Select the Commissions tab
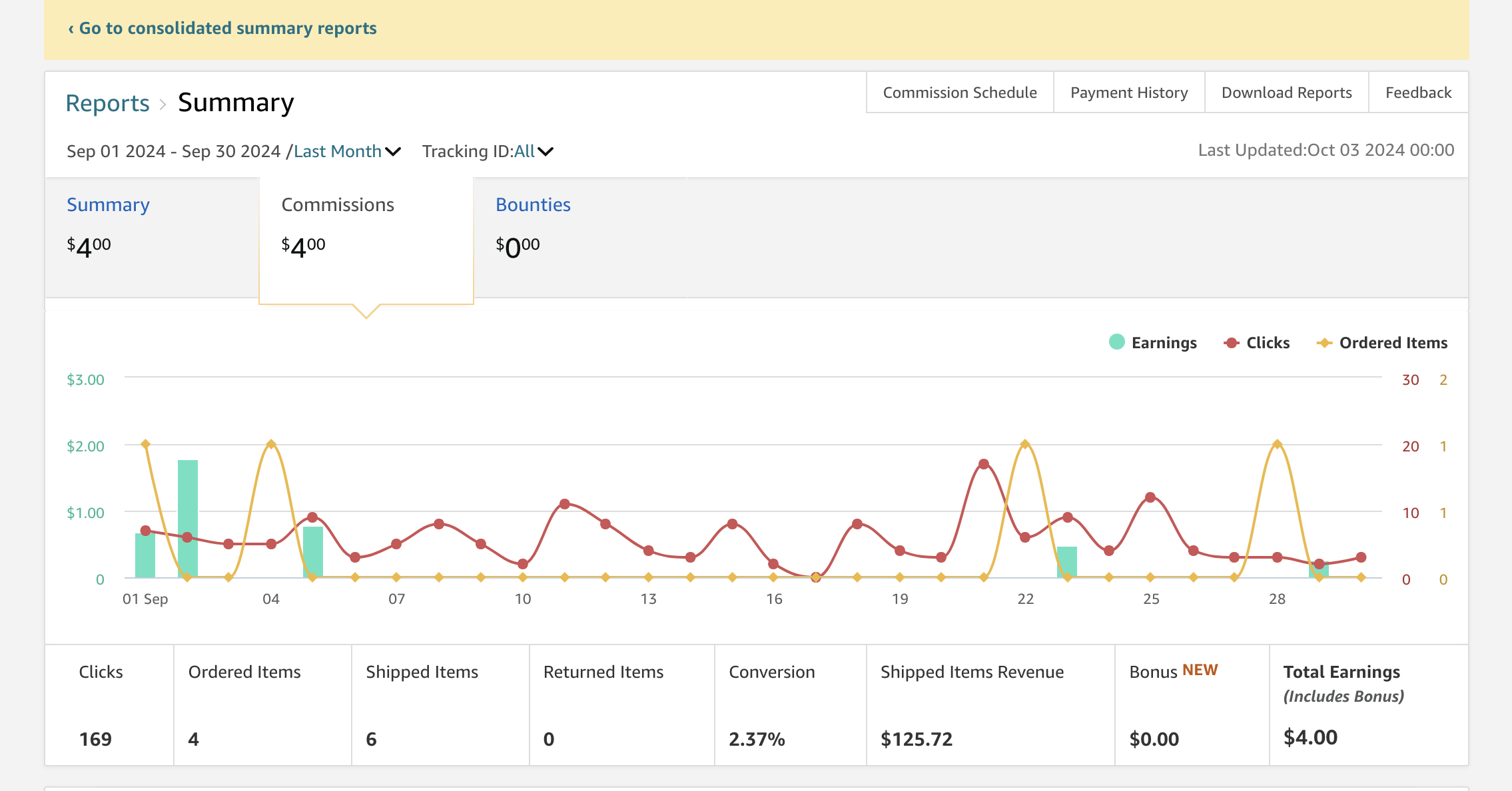The image size is (1512, 791). 338,204
